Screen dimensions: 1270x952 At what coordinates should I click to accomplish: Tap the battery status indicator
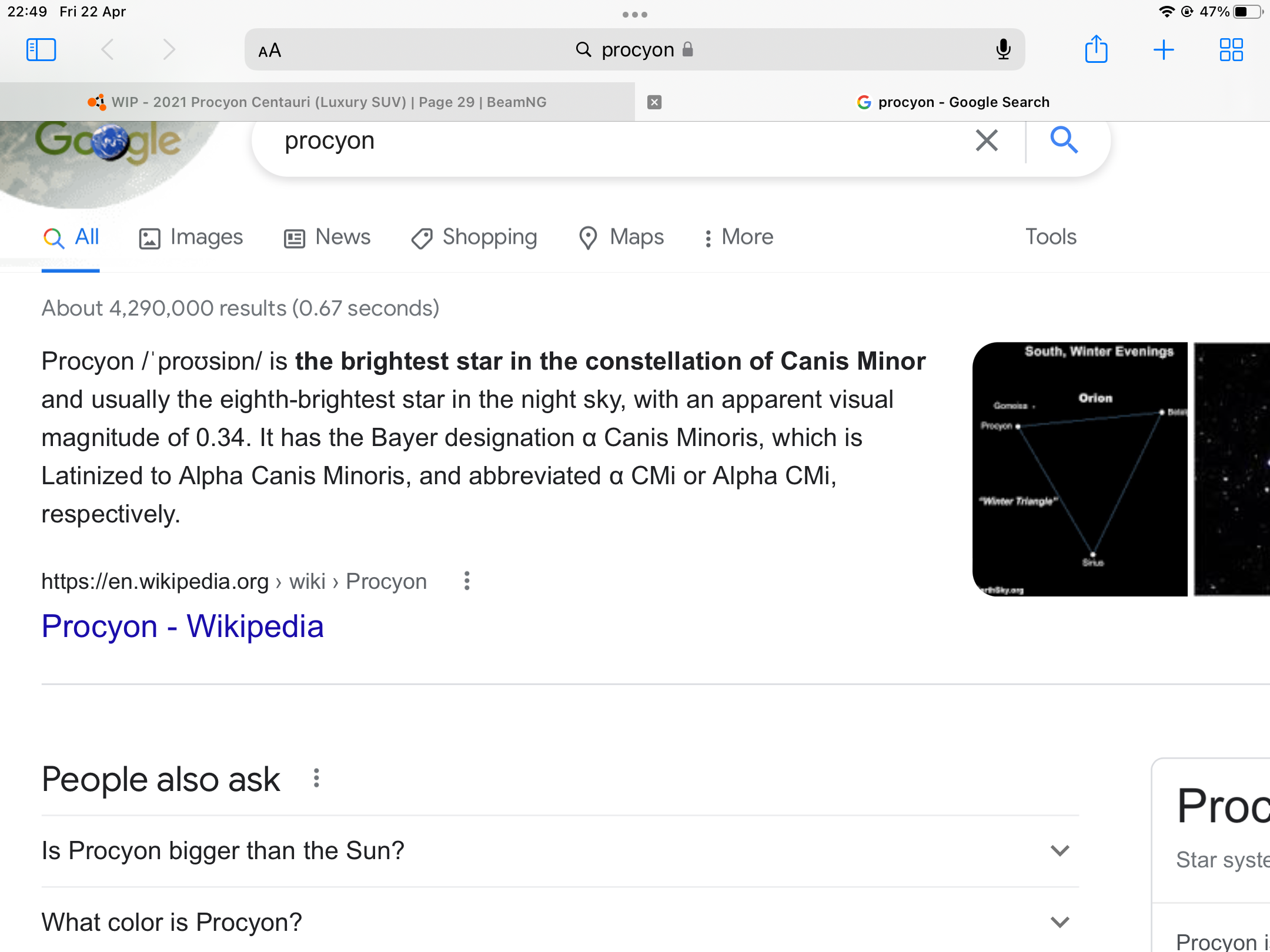[1248, 12]
